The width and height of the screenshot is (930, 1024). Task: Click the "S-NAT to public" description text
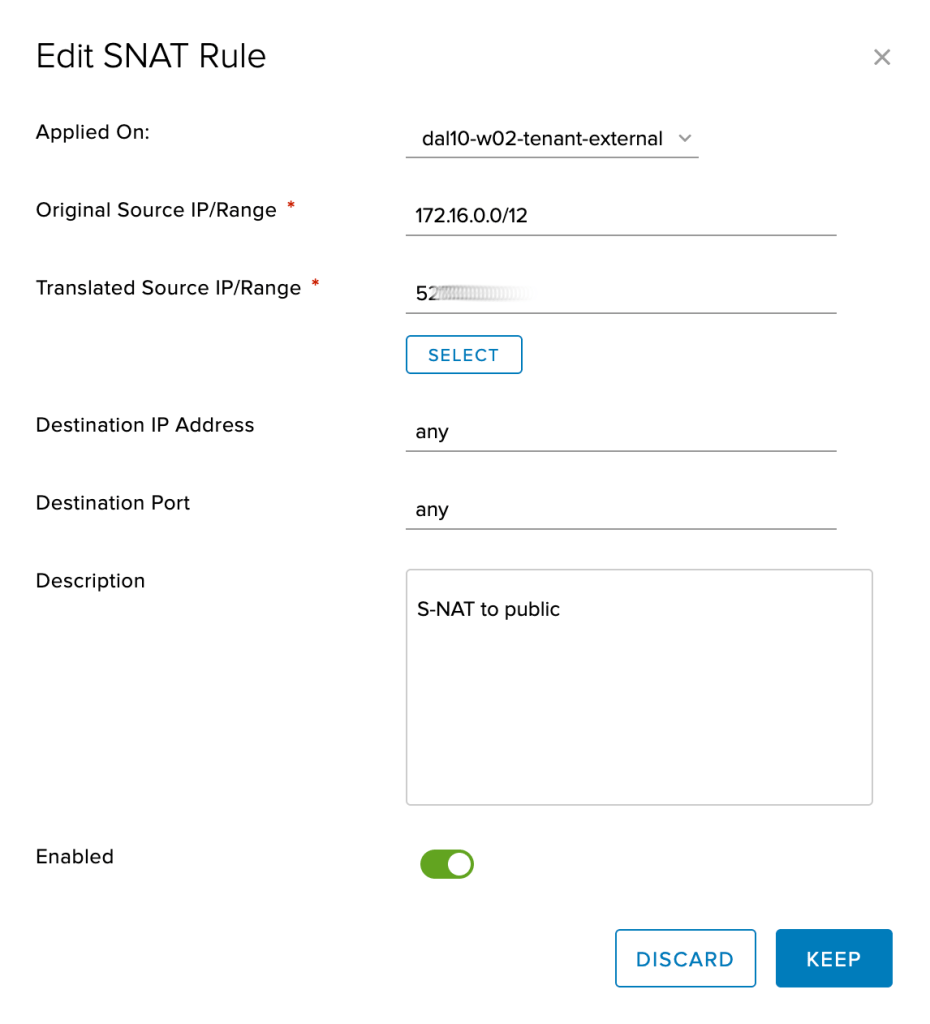pyautogui.click(x=488, y=609)
